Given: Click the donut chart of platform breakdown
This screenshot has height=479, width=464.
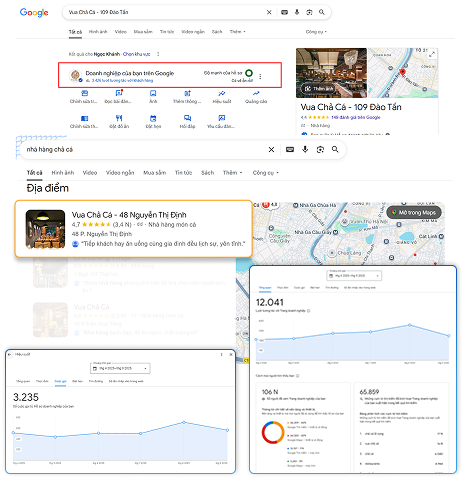Looking at the screenshot, I should point(273,432).
